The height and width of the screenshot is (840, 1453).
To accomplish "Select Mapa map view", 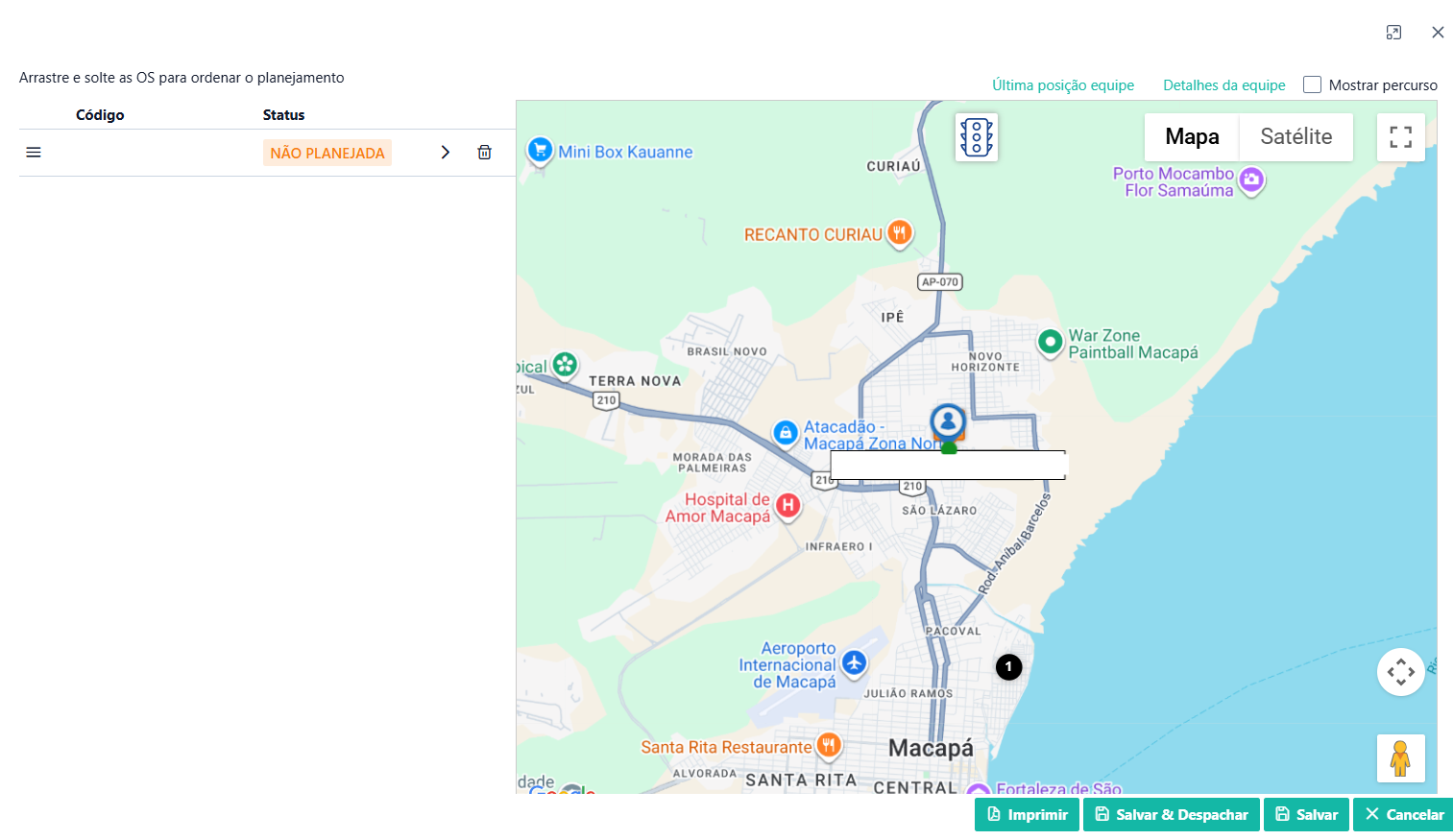I will [x=1192, y=137].
